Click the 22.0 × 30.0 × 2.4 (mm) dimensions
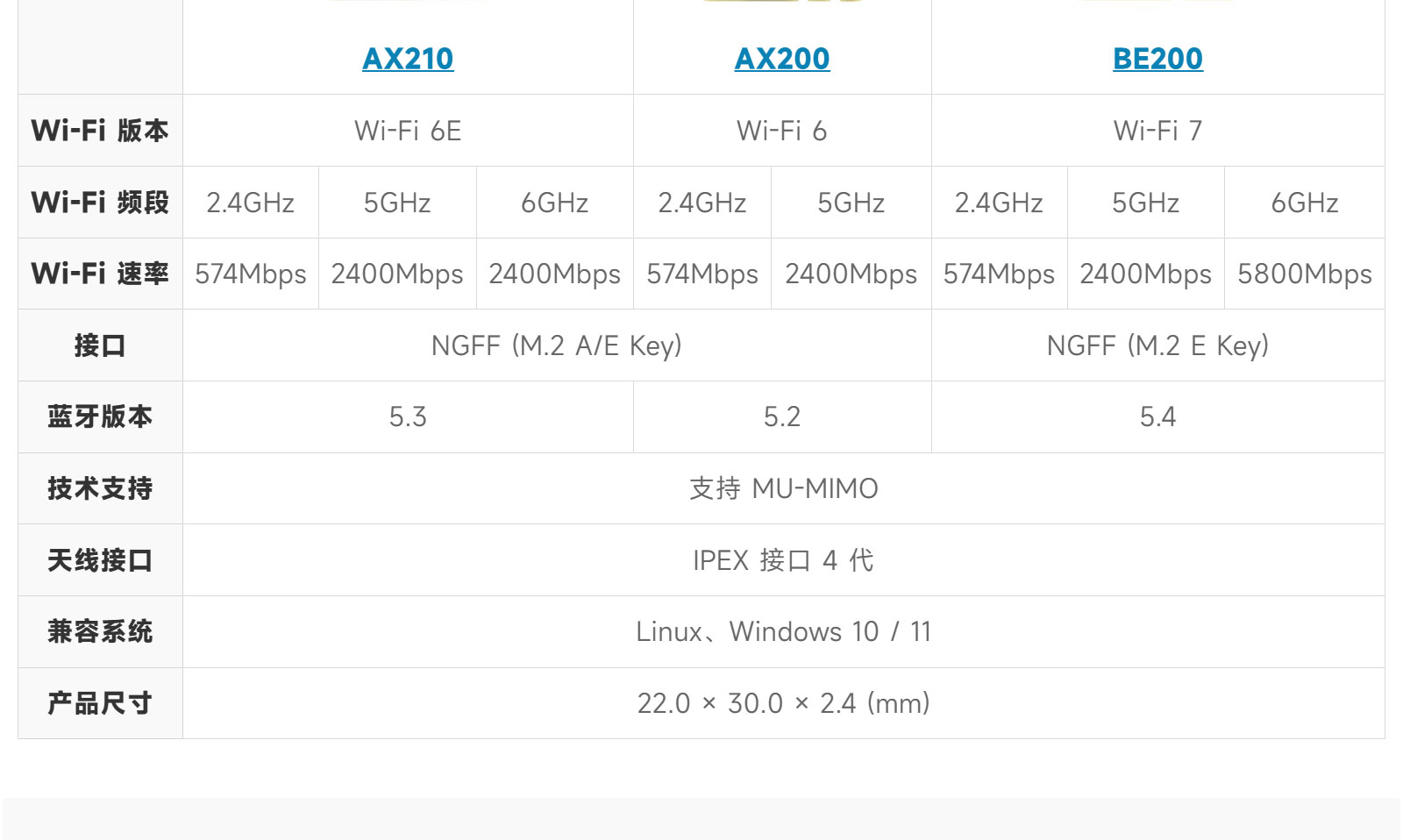Screen dimensions: 1403x840 (x=784, y=703)
